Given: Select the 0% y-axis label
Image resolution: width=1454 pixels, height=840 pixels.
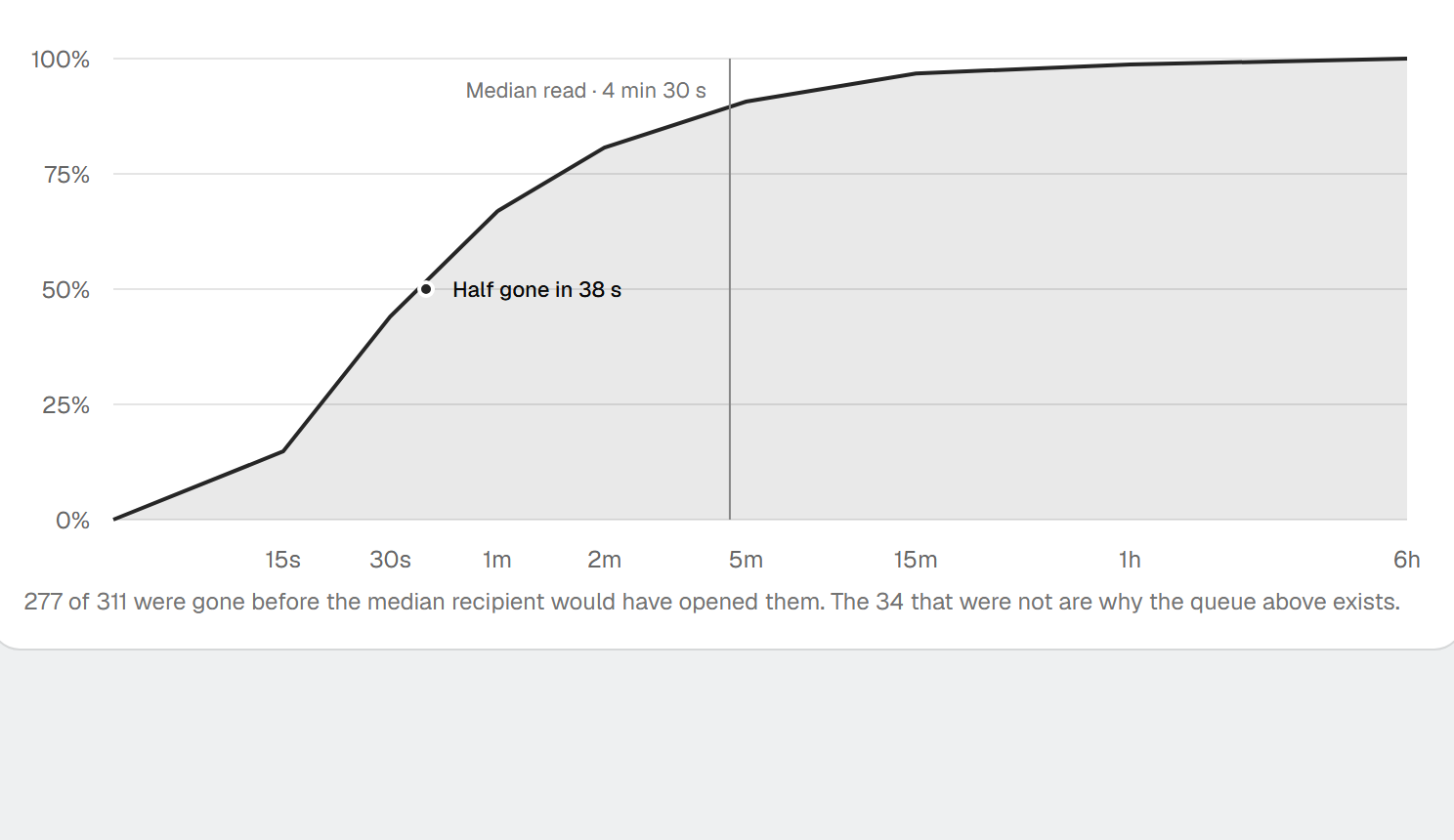Looking at the screenshot, I should coord(72,521).
